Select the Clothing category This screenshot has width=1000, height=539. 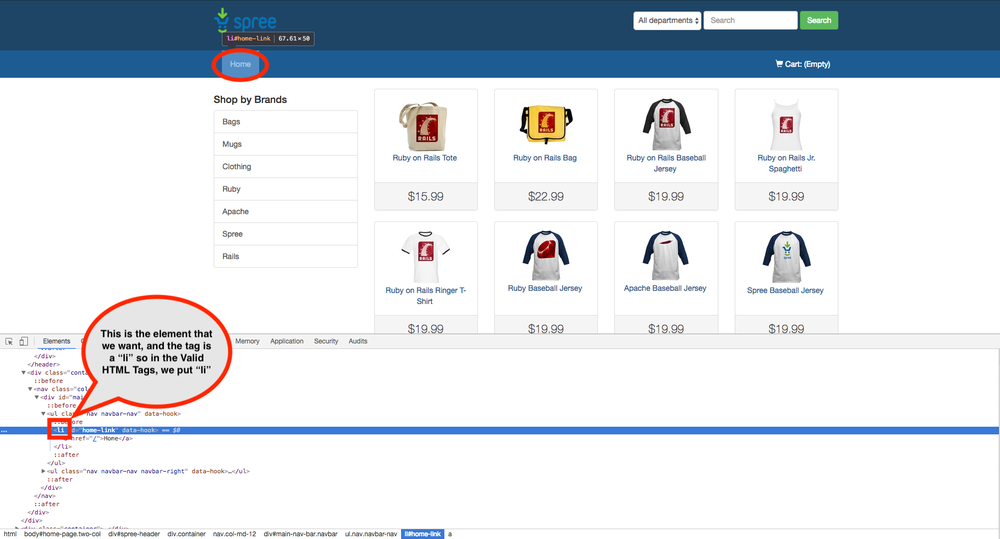click(x=286, y=166)
